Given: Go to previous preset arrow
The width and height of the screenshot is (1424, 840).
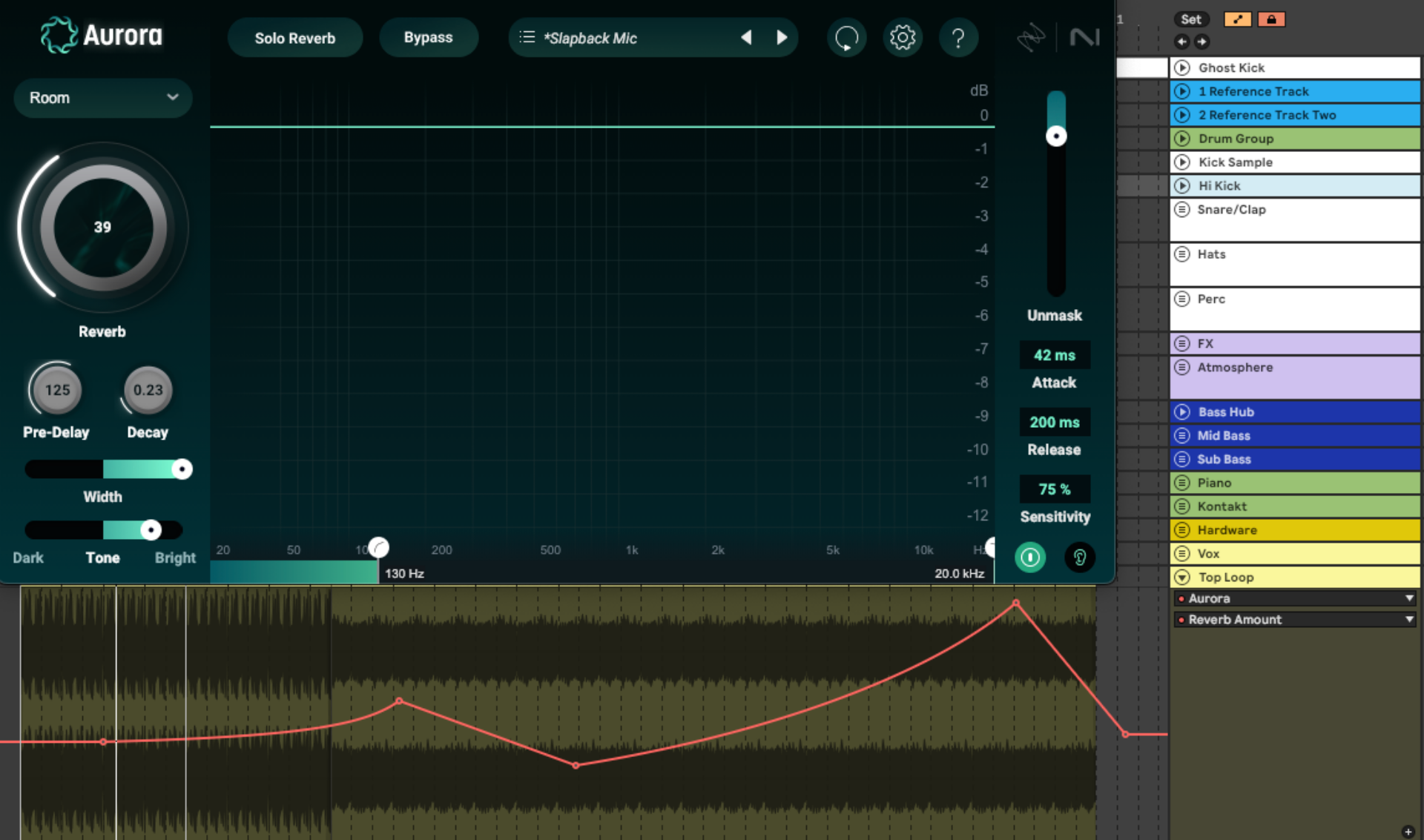Looking at the screenshot, I should pos(746,37).
